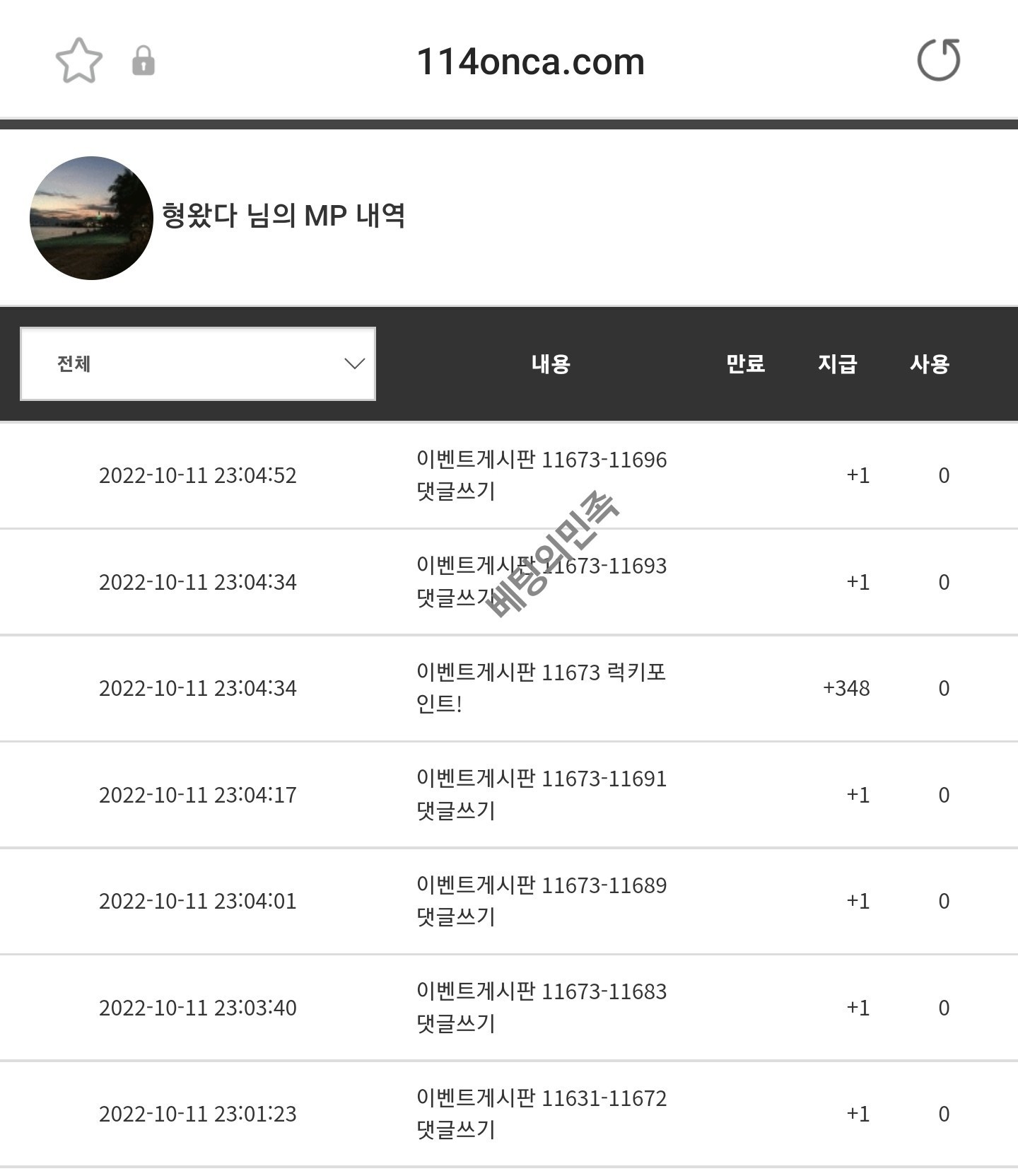Select the 내용 column header
This screenshot has height=1176, width=1018.
pyautogui.click(x=551, y=363)
